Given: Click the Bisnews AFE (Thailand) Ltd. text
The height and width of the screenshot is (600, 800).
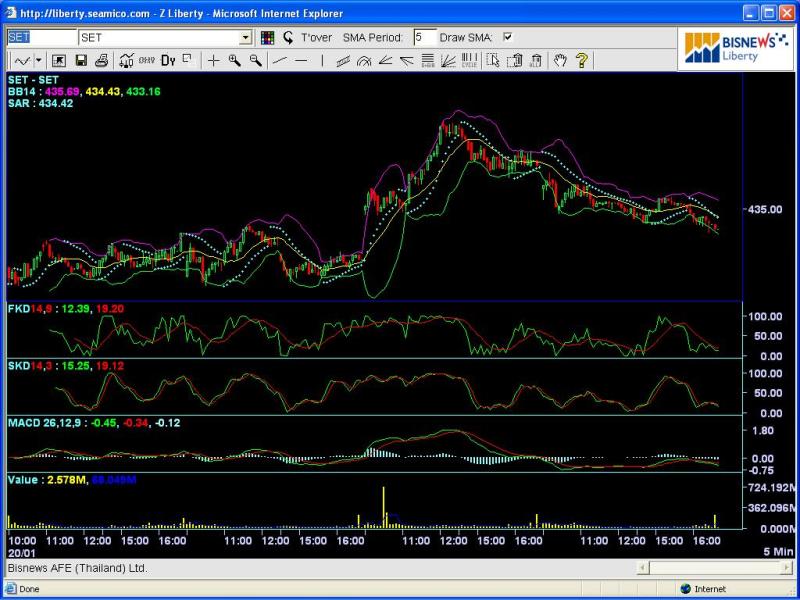Looking at the screenshot, I should coord(77,568).
